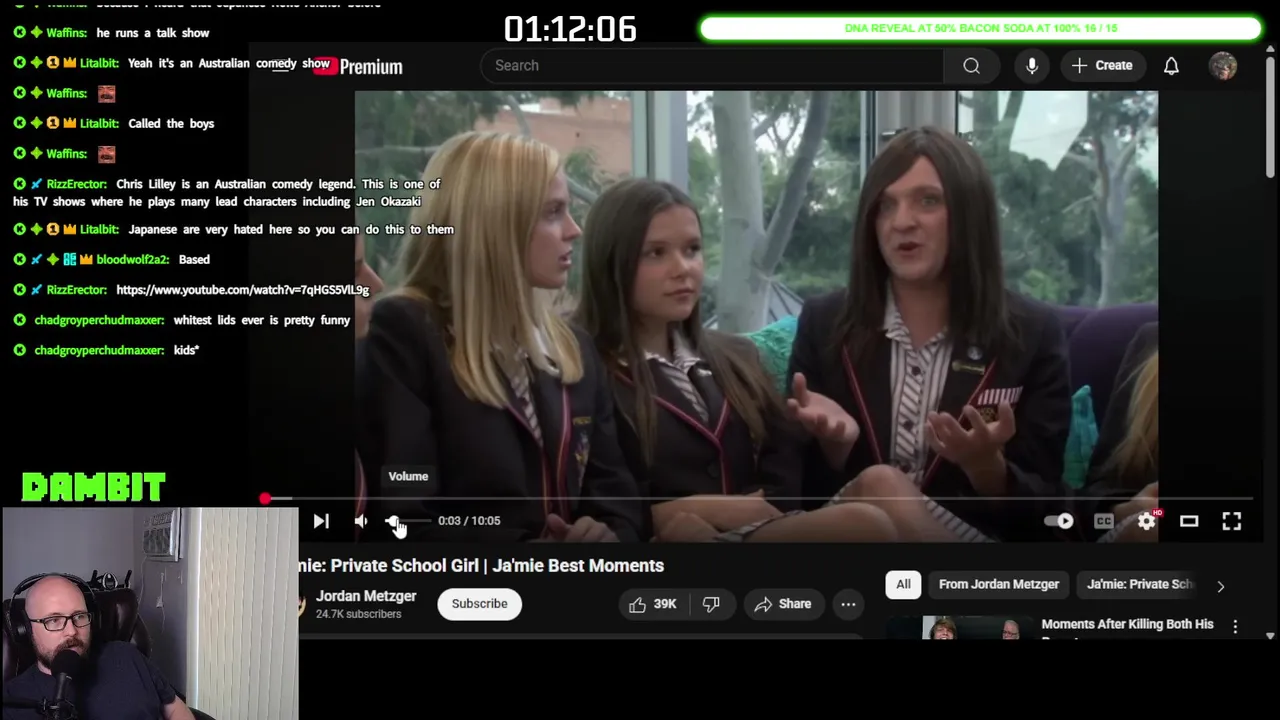Select the All filter chip
Image resolution: width=1280 pixels, height=720 pixels.
tap(903, 584)
